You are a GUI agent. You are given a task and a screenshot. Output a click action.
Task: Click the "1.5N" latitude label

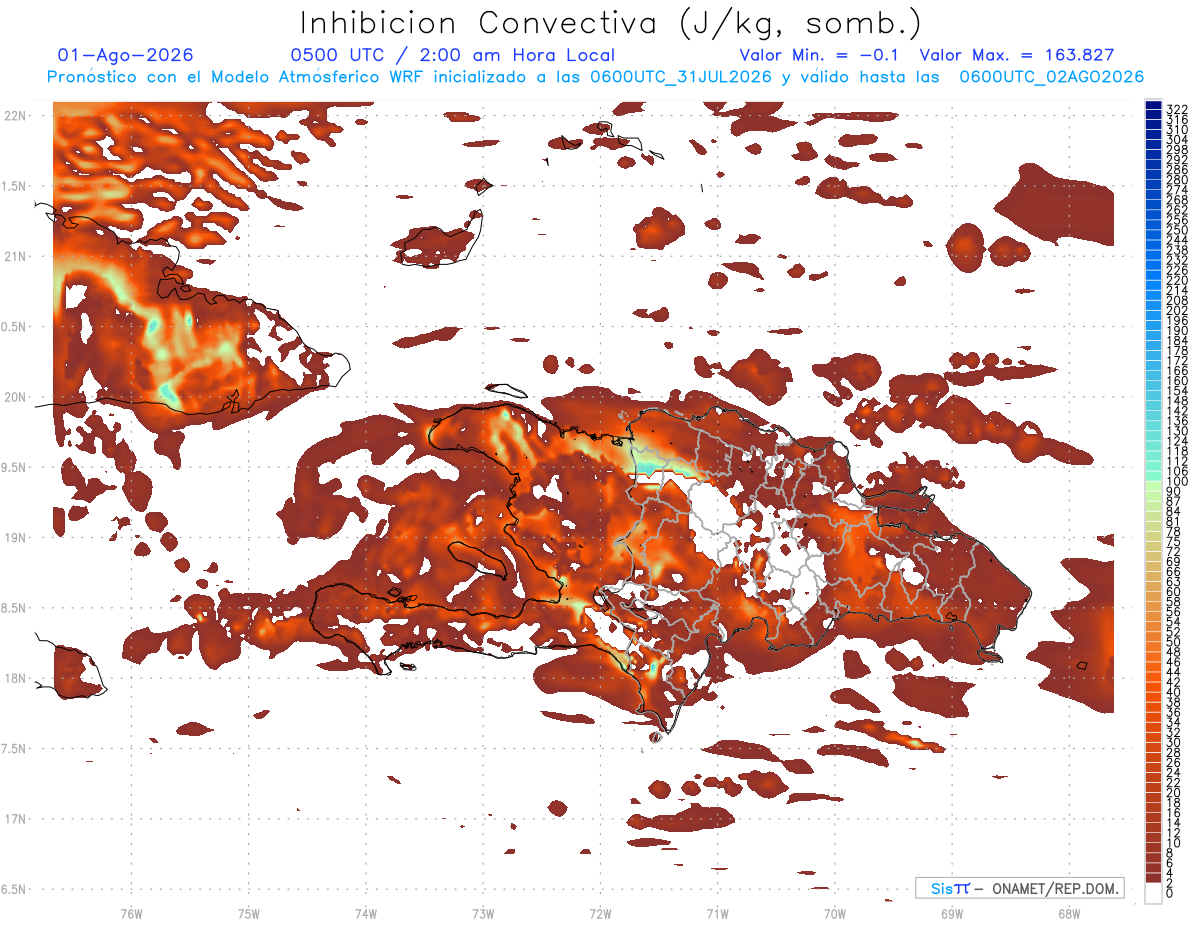click(x=15, y=186)
